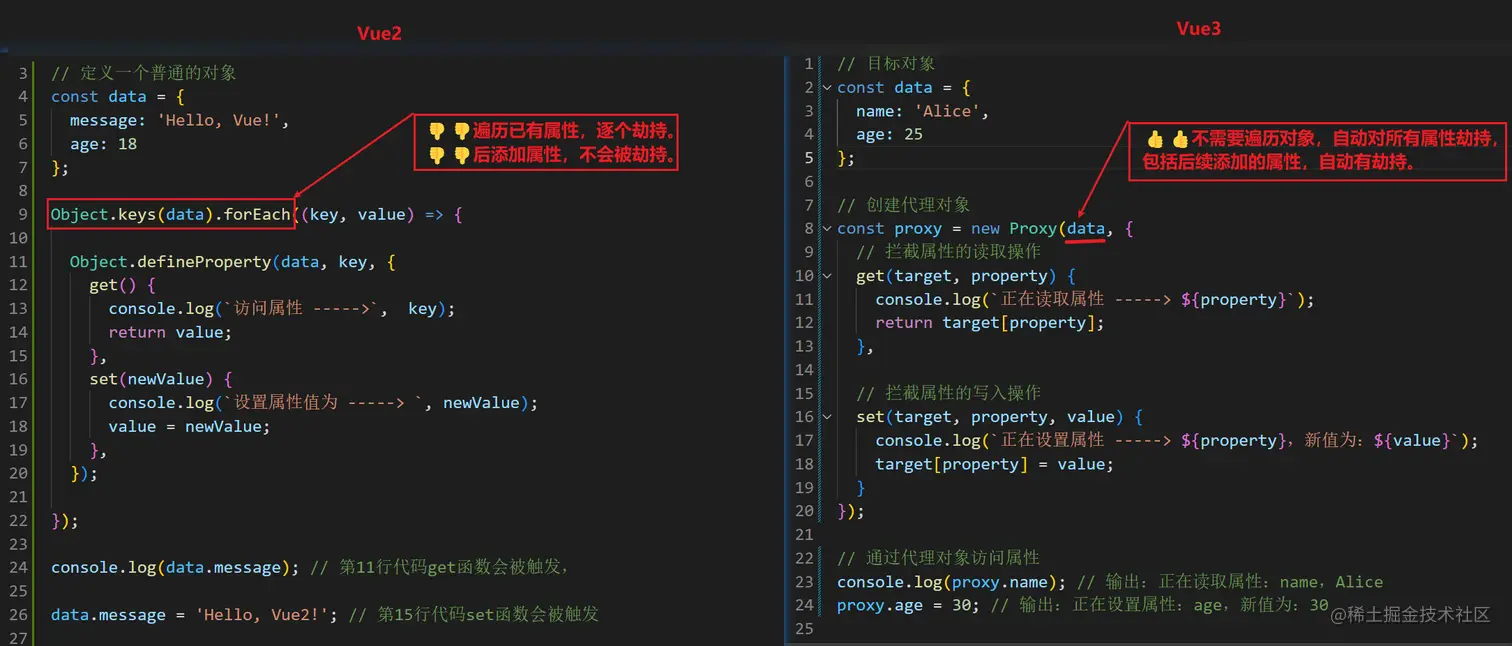This screenshot has height=646, width=1512.
Task: Click the "data.message = 'Hello, Vue2!';" statement
Action: tap(194, 615)
